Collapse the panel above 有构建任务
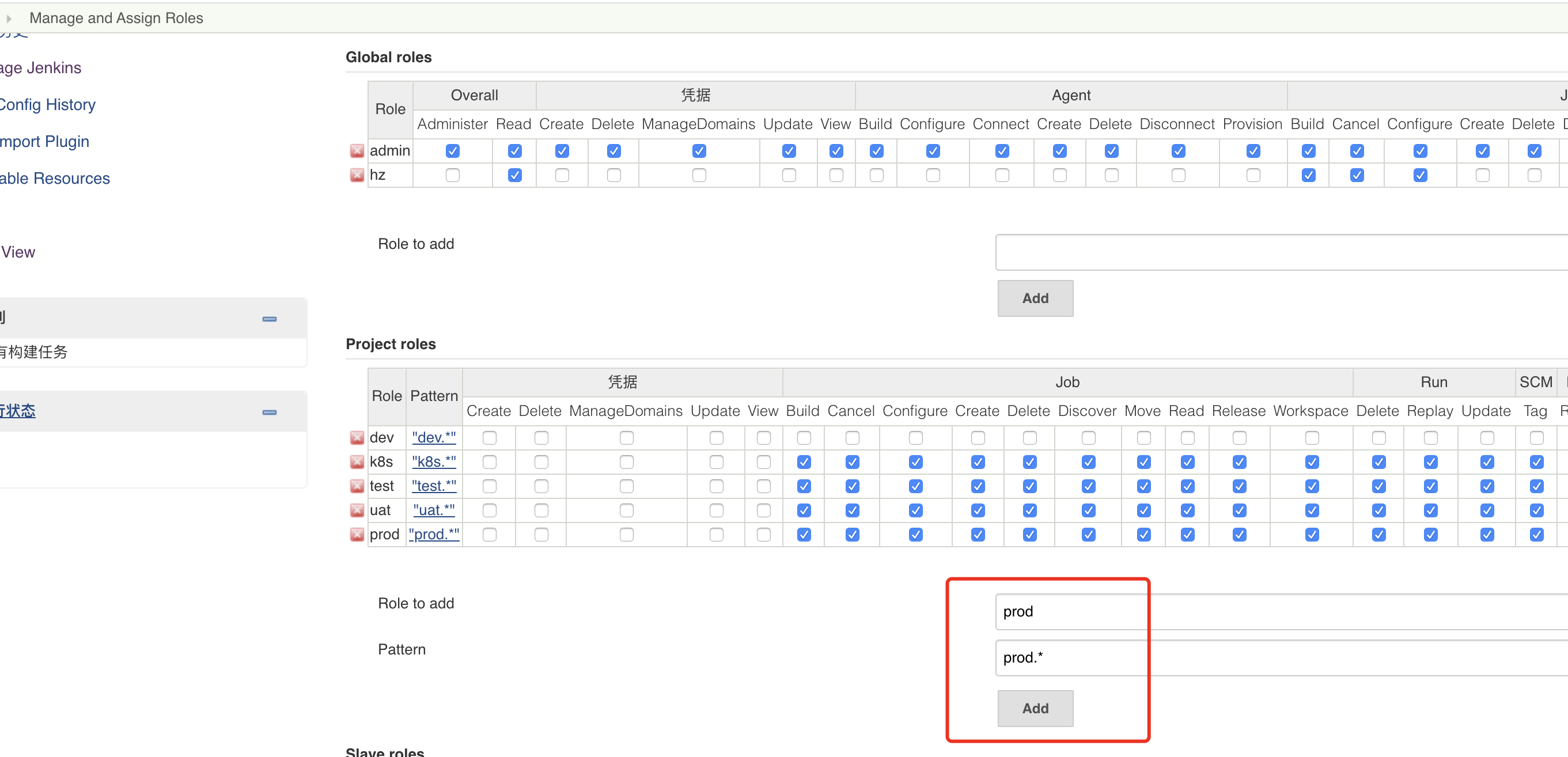1568x757 pixels. coord(269,319)
